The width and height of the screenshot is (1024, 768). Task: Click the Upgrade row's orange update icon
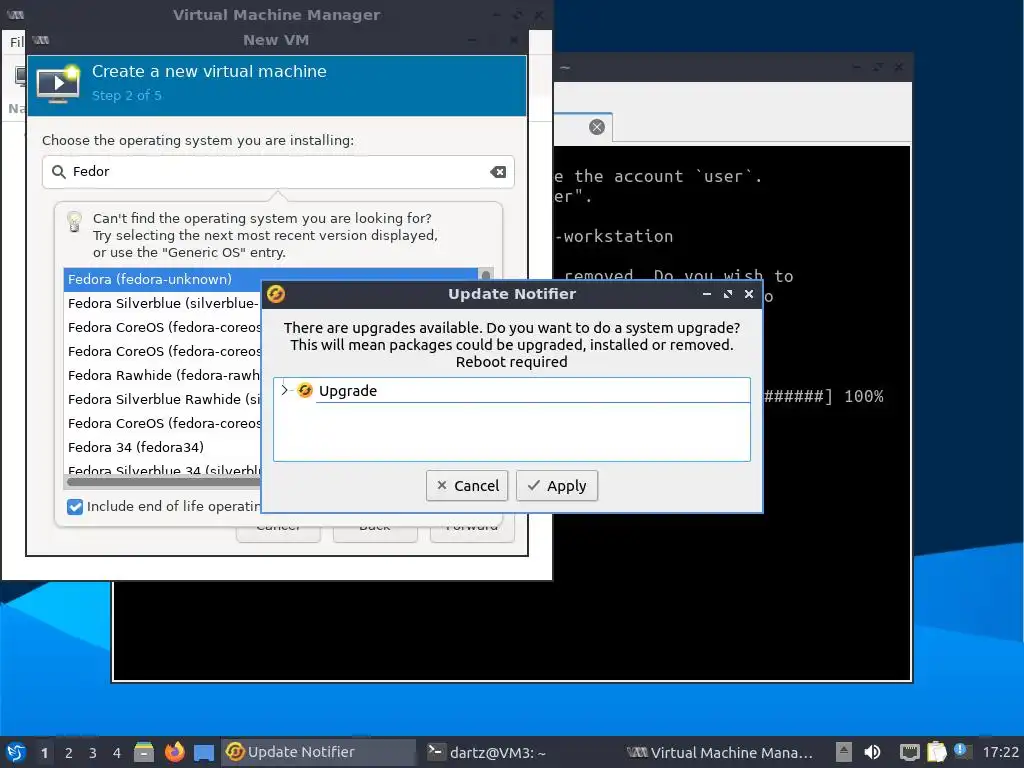304,391
